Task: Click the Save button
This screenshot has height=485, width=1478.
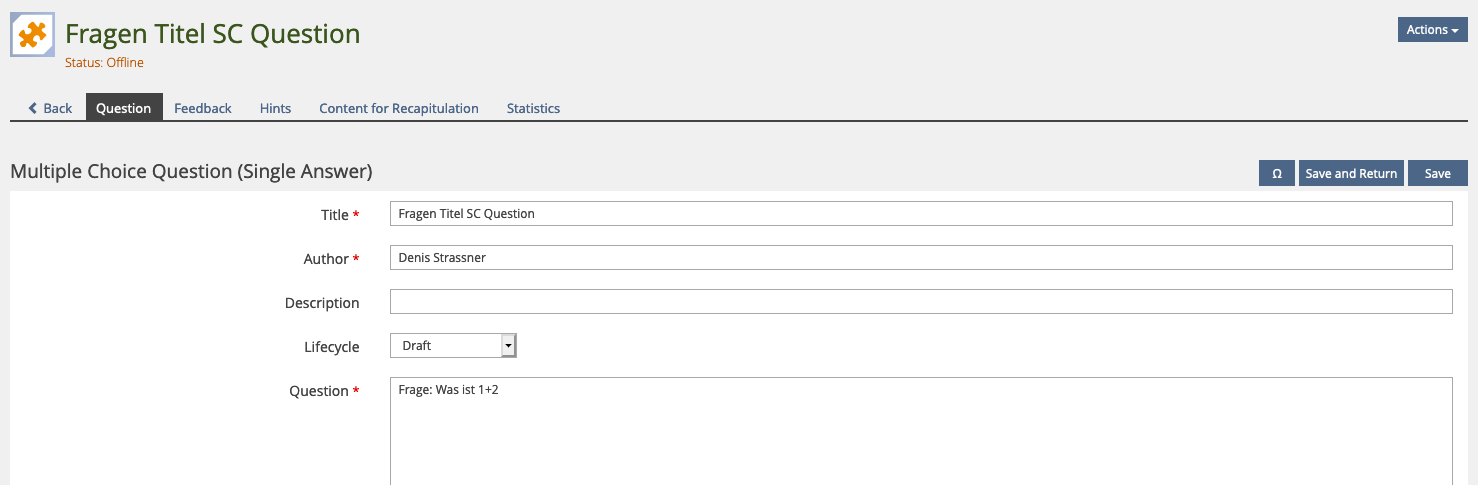Action: tap(1437, 173)
